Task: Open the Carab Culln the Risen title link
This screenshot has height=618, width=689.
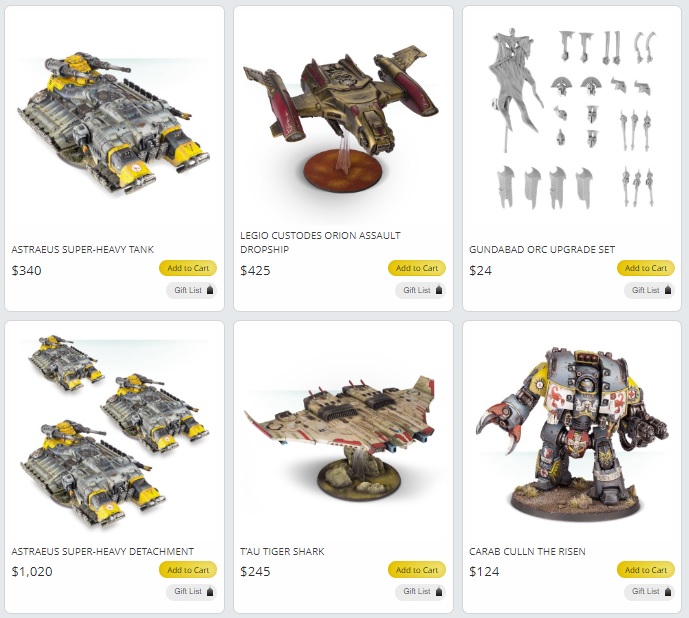Action: tap(527, 551)
